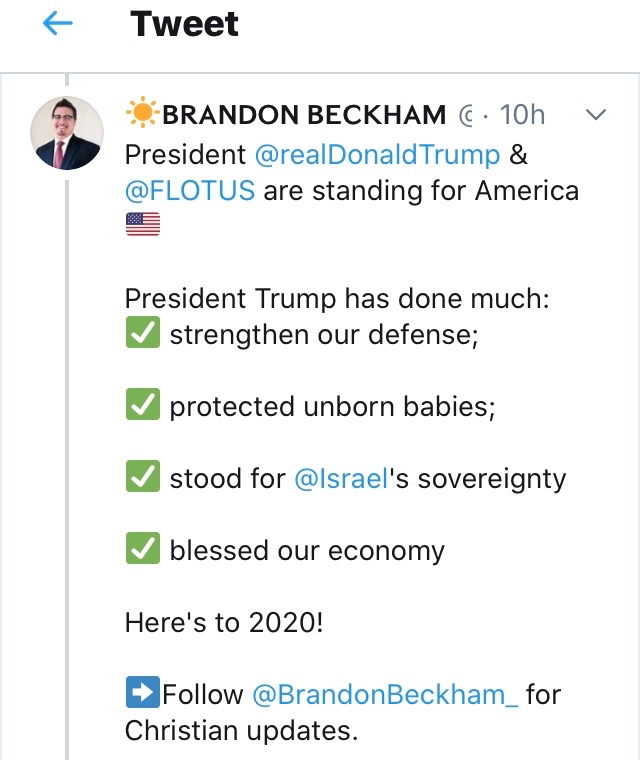Open the @realDonaldTrump mention
This screenshot has width=640, height=760.
coord(376,155)
